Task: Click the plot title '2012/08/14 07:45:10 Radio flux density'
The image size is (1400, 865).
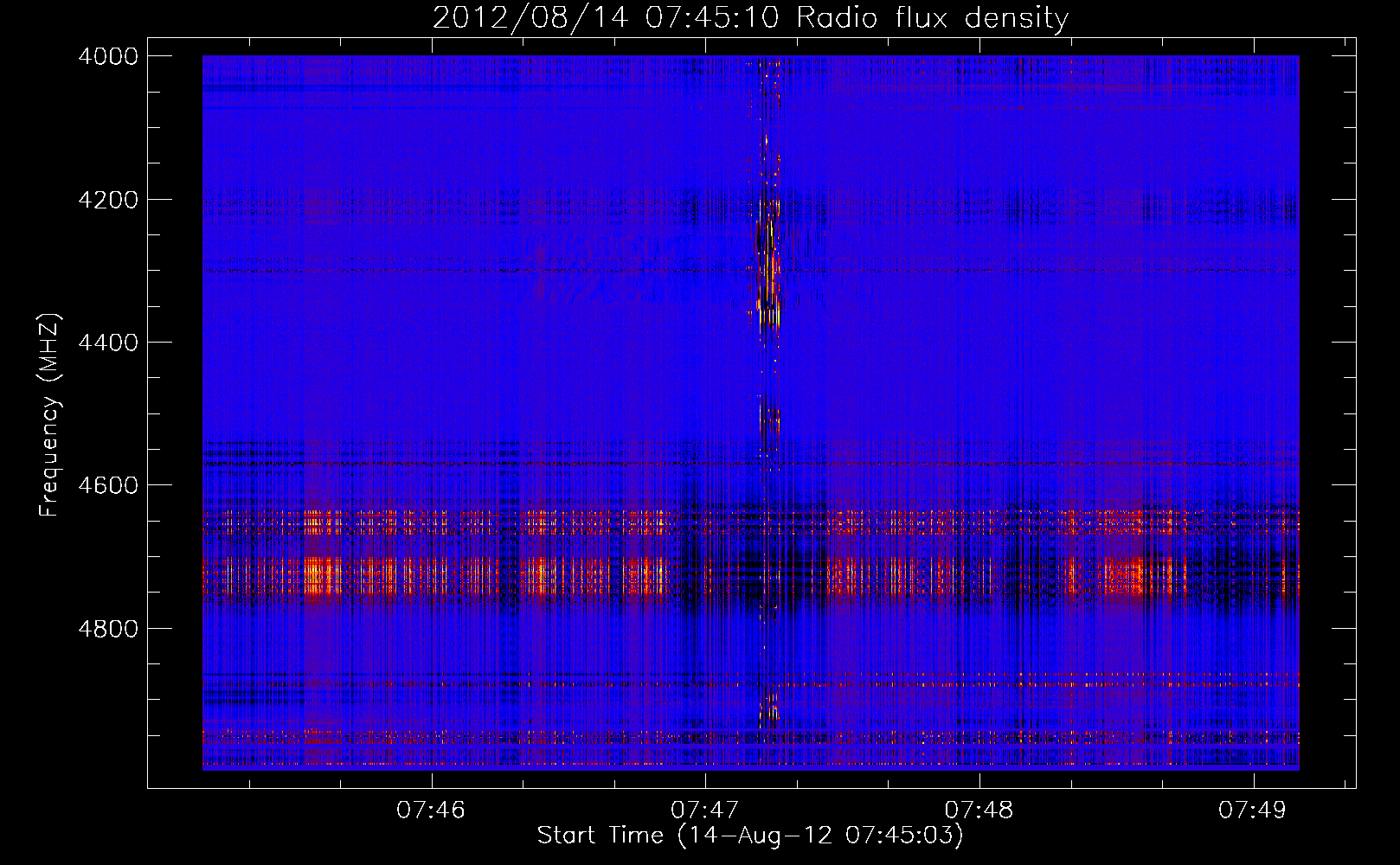Action: tap(750, 18)
